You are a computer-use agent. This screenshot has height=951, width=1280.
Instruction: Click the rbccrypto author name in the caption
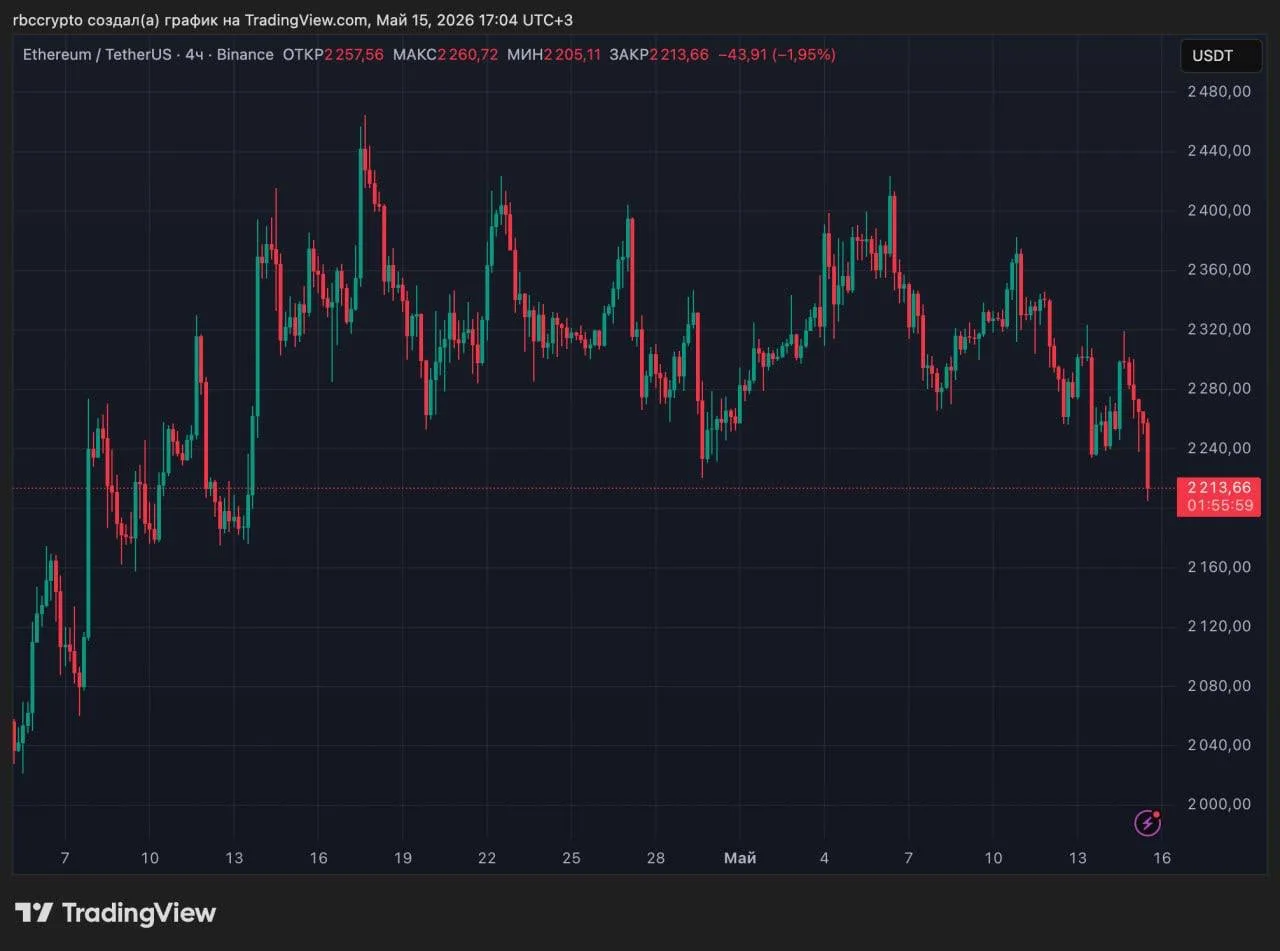48,20
